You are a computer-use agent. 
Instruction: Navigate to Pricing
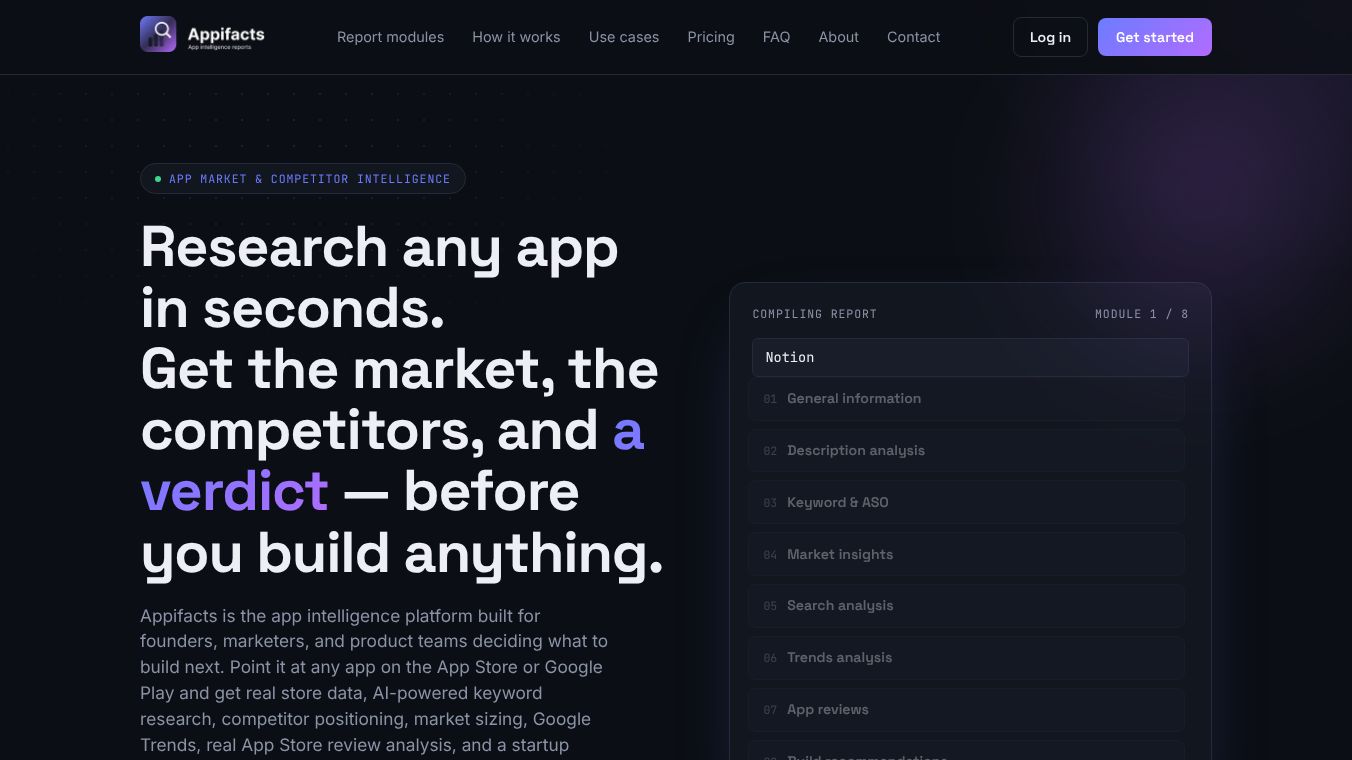tap(711, 37)
